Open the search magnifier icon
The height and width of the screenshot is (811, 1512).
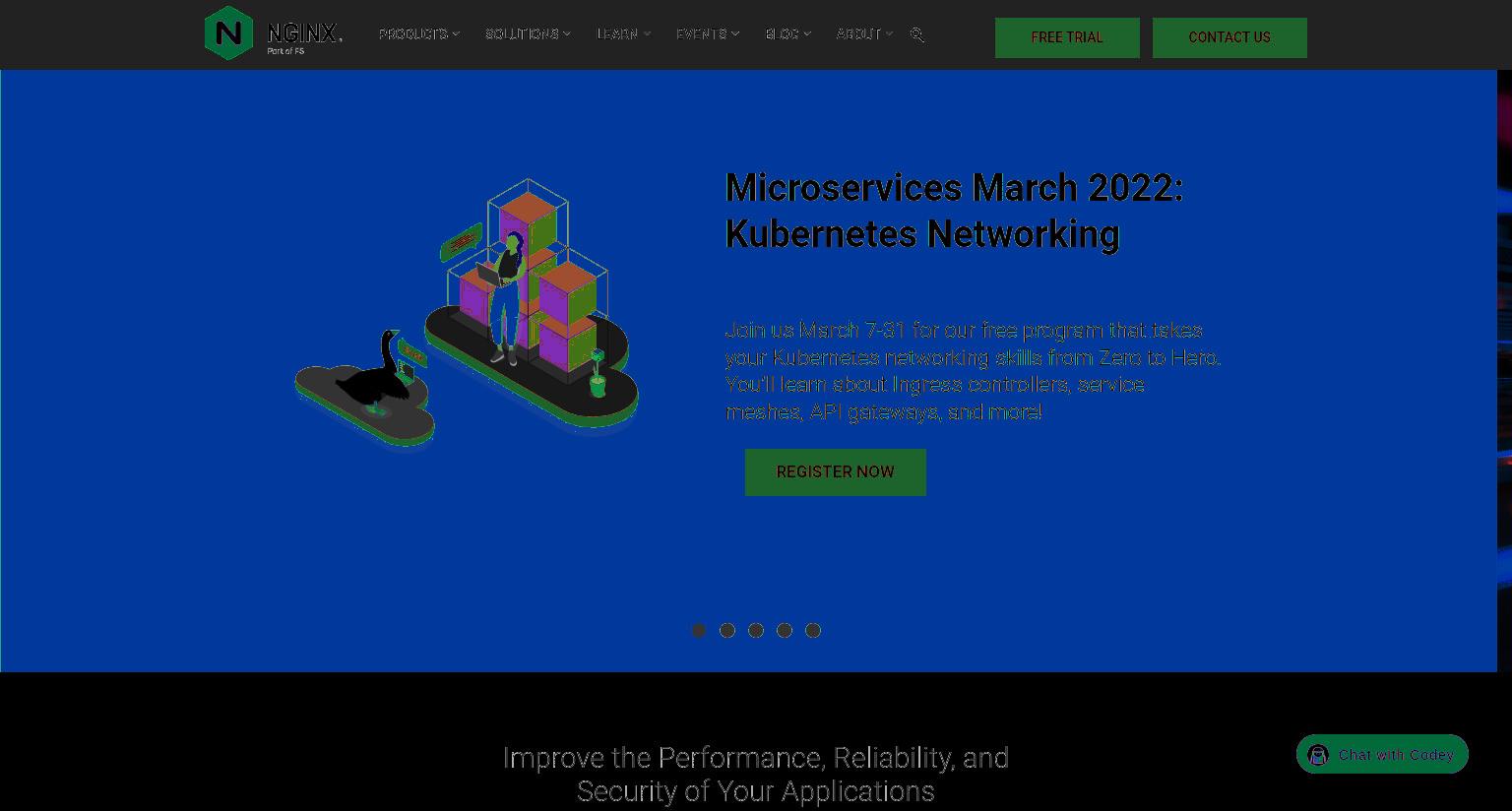(x=917, y=34)
